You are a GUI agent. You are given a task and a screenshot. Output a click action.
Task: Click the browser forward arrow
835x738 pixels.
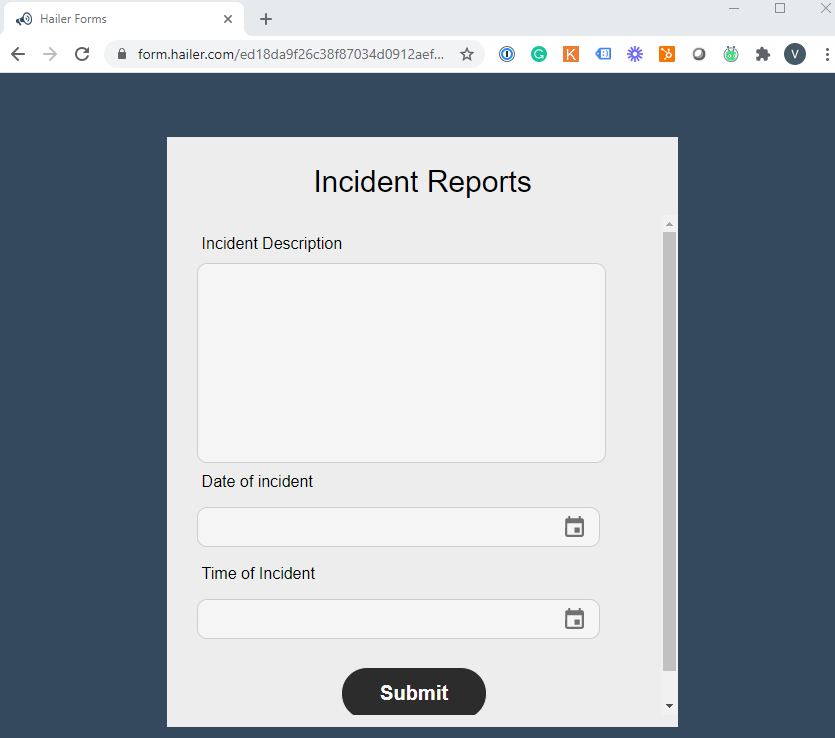pyautogui.click(x=50, y=54)
